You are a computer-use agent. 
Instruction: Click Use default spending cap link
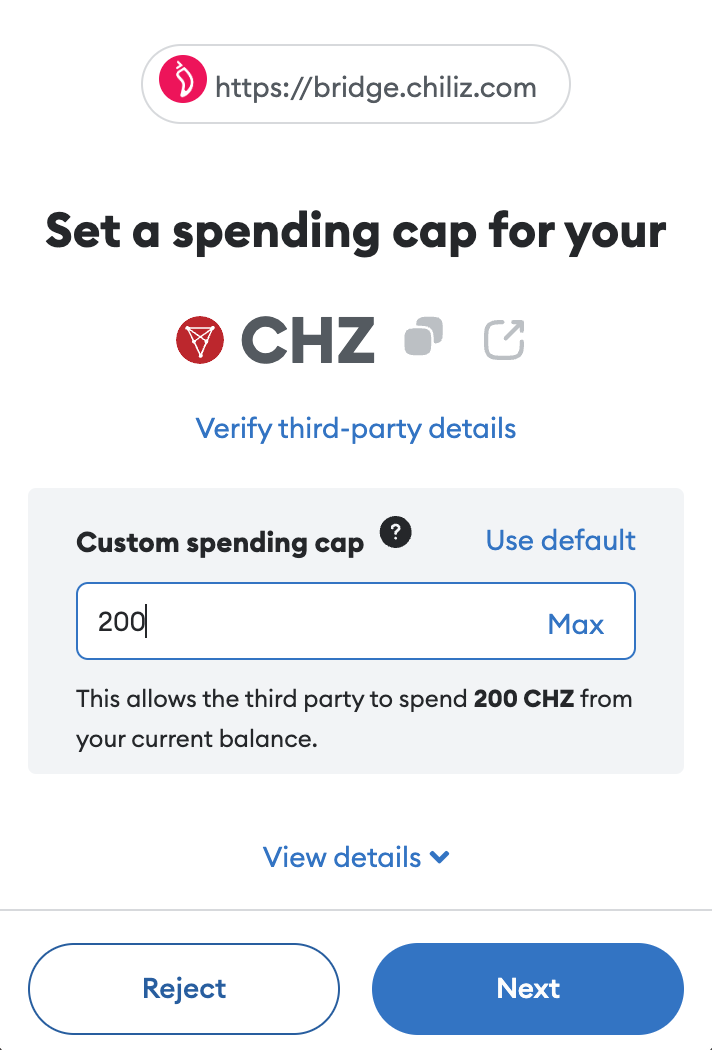(x=560, y=541)
